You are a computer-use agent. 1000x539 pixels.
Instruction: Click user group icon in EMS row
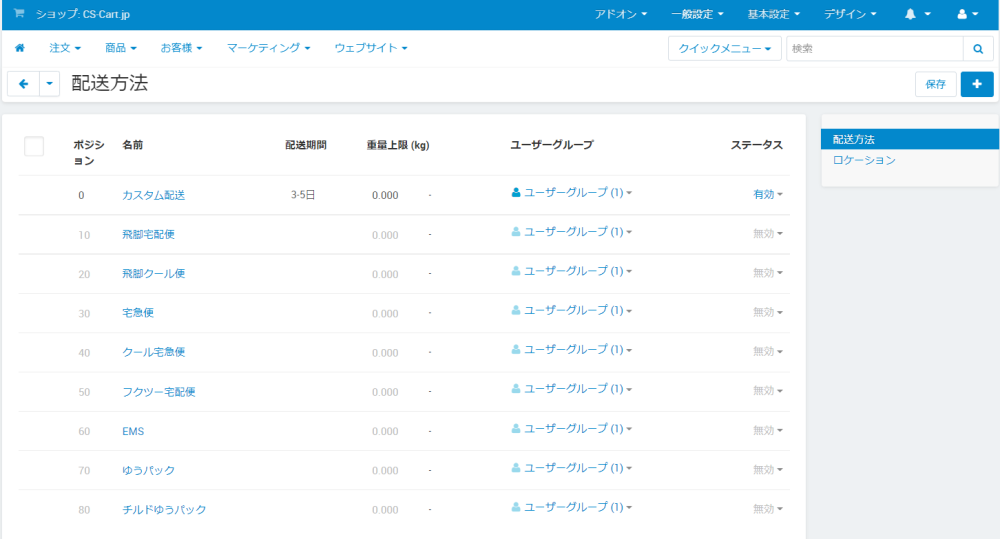(516, 429)
